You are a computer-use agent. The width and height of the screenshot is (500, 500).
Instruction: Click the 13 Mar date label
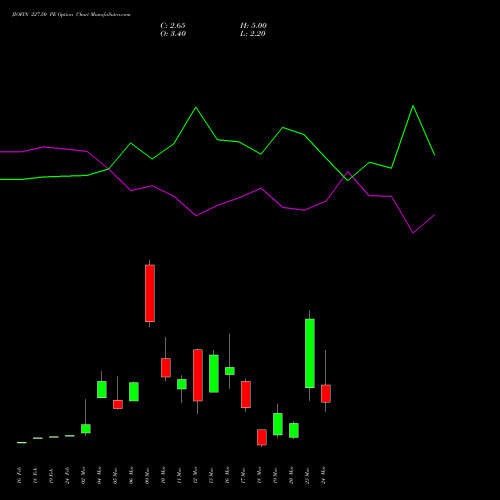click(211, 475)
